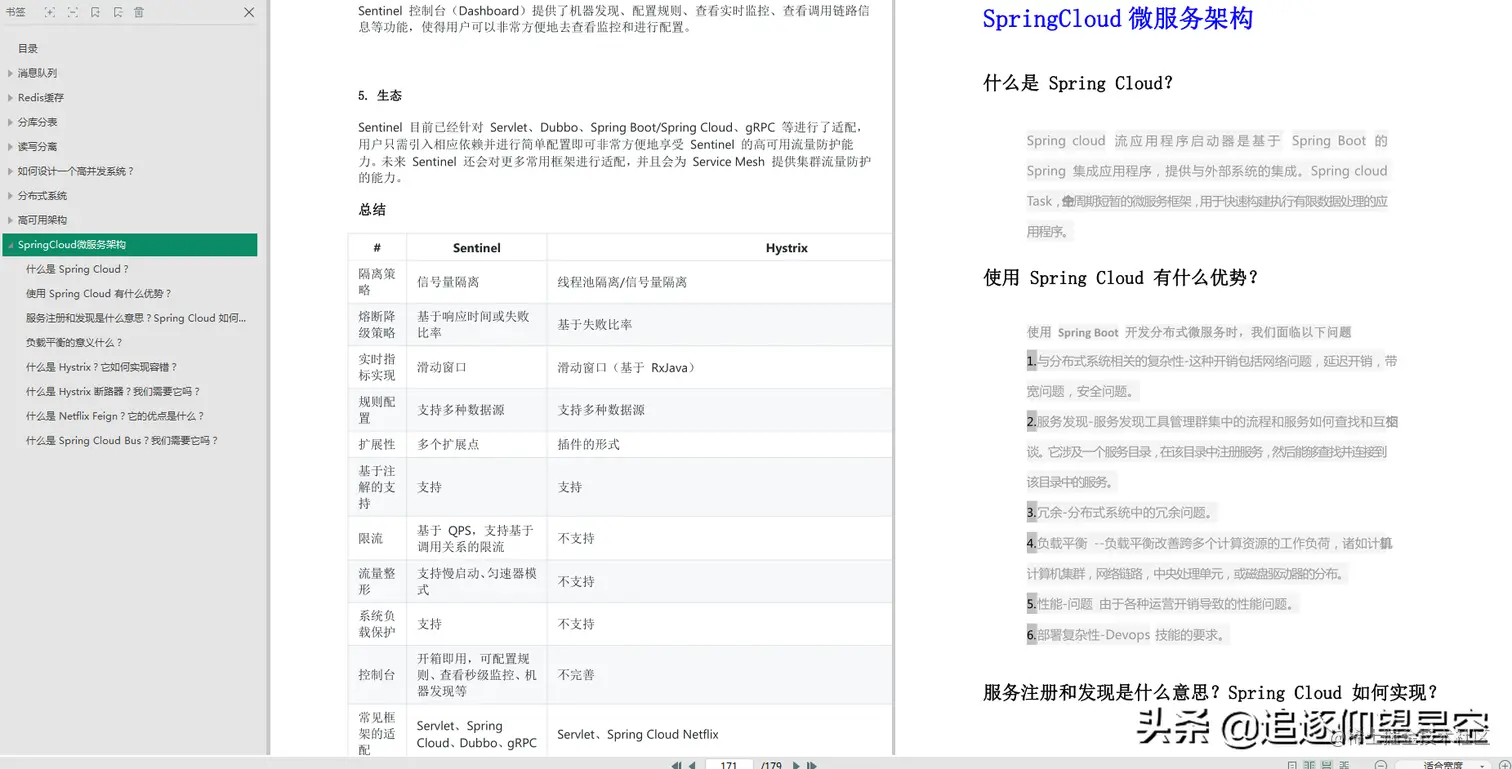Click the expand-all bookmarks icon
The image size is (1512, 769).
tap(50, 12)
